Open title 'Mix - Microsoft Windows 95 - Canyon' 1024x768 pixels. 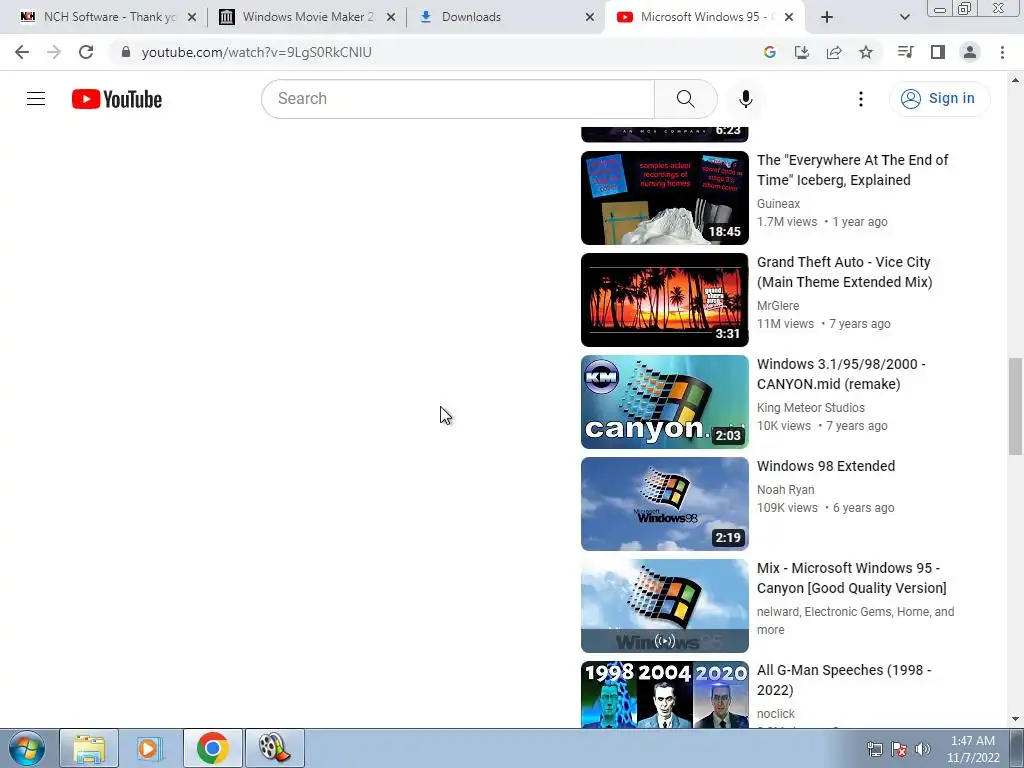coord(852,578)
